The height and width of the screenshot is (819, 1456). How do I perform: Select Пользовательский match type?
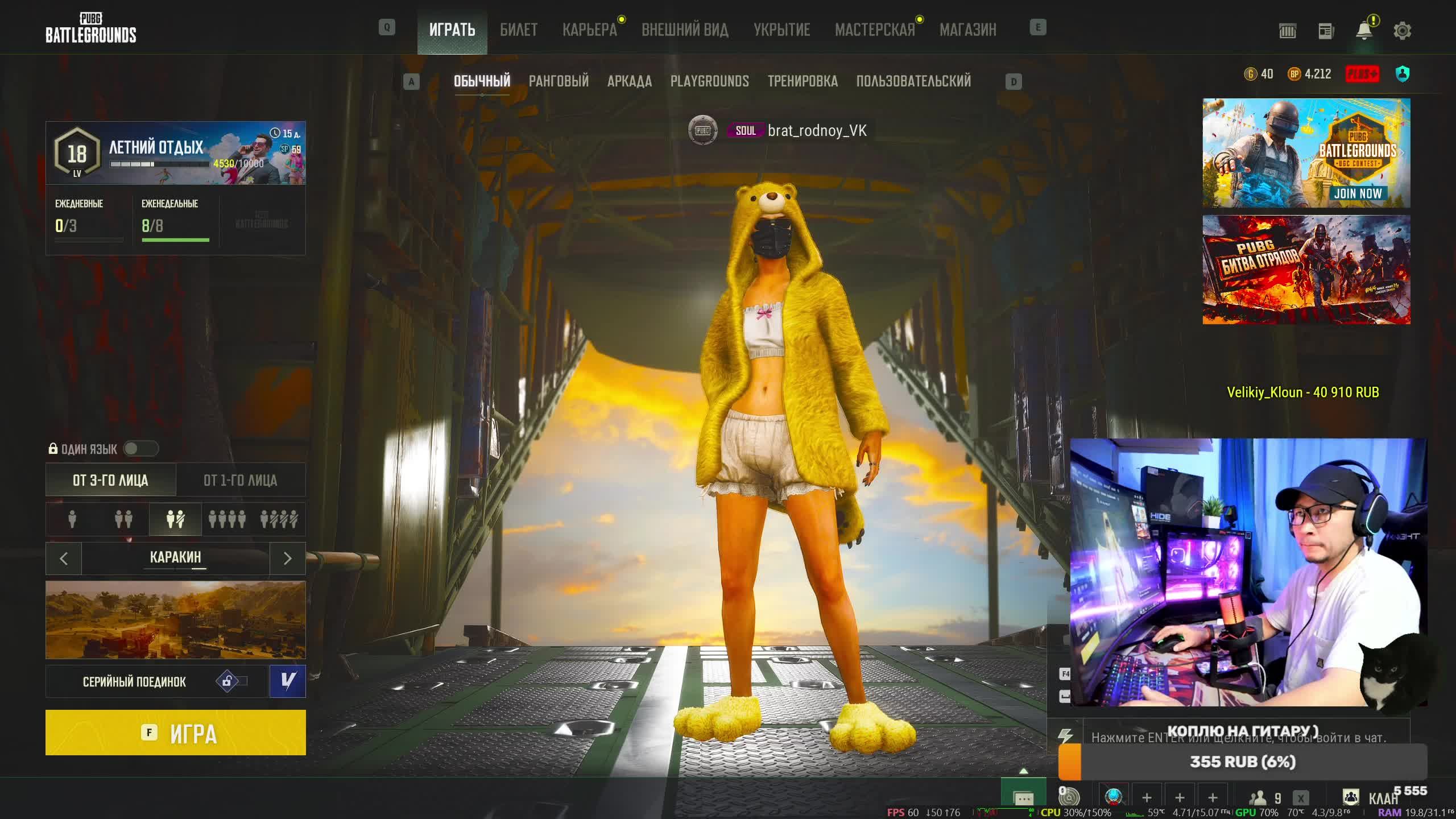click(x=913, y=81)
